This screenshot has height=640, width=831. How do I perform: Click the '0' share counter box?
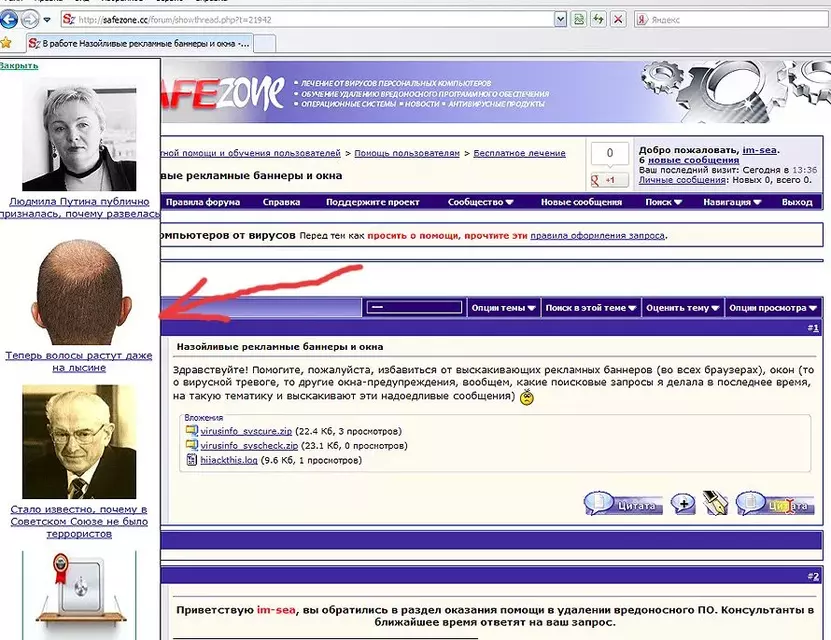609,154
